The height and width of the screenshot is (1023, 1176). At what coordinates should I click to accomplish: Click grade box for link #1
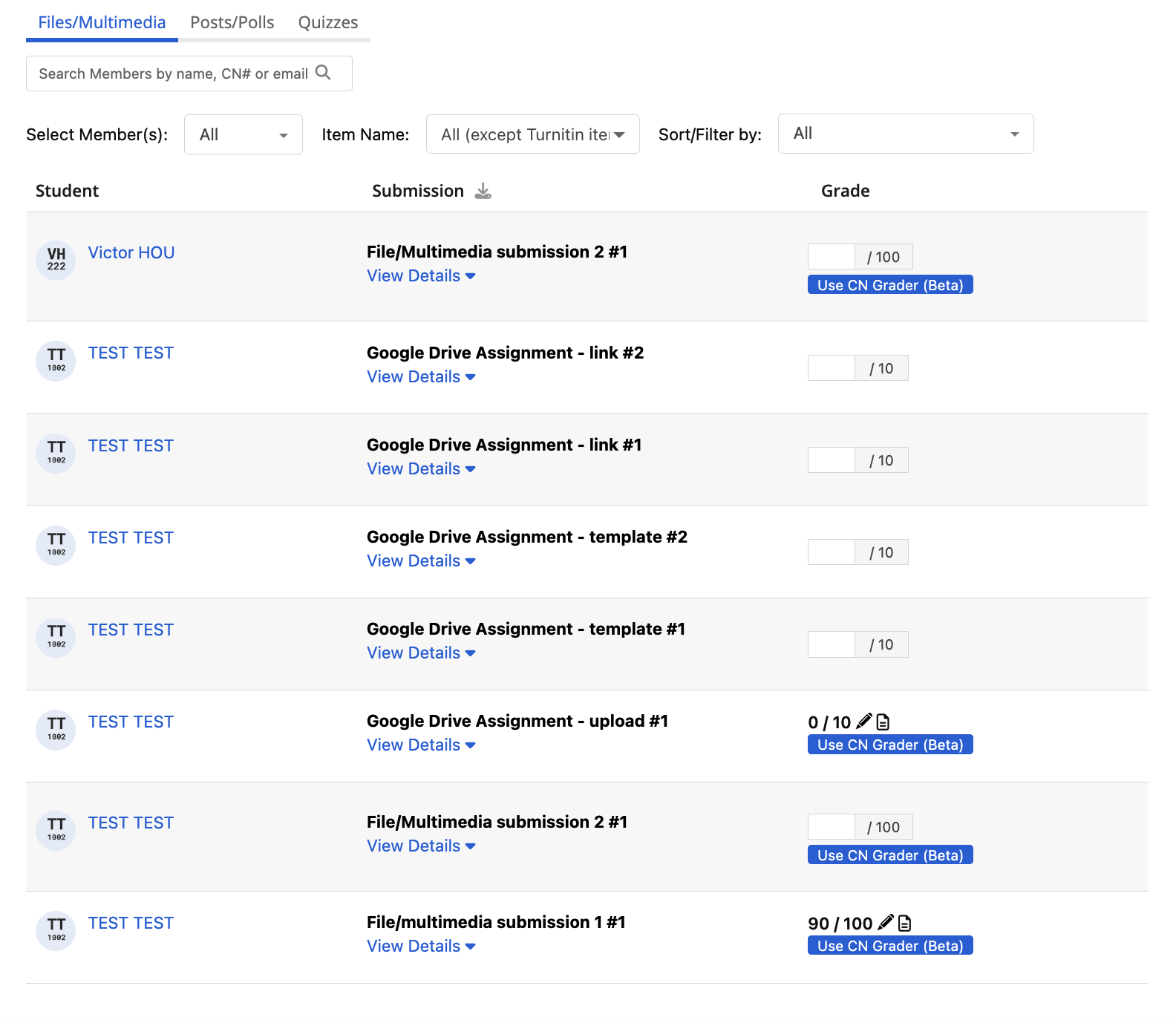(x=832, y=460)
